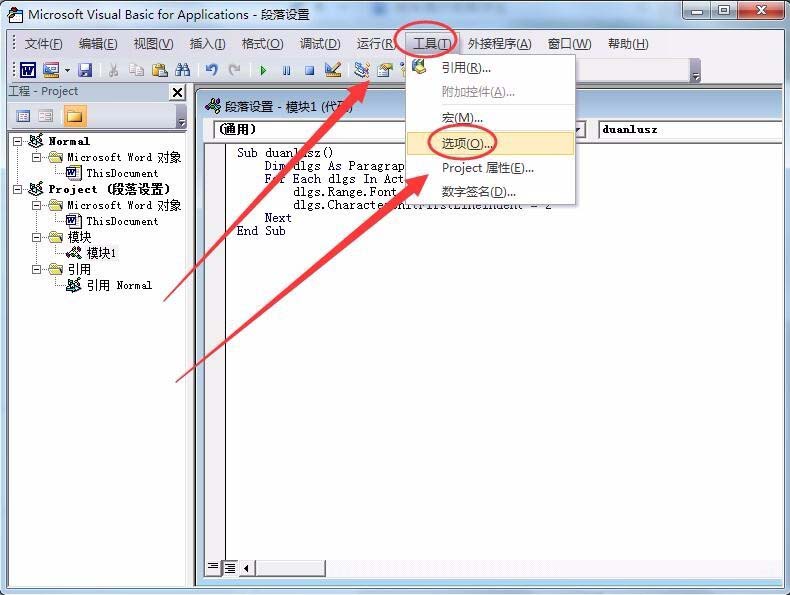Screen dimensions: 790x595
Task: Click the Find binoculars icon
Action: click(182, 70)
